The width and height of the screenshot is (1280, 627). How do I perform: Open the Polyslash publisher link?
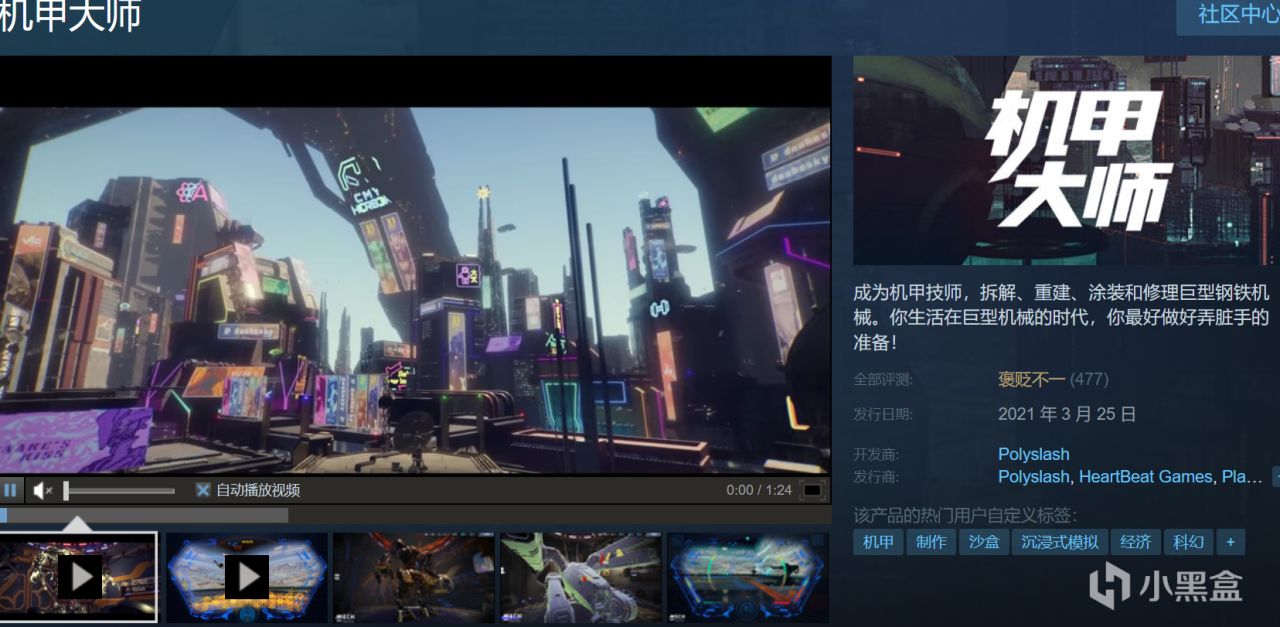(x=1033, y=477)
